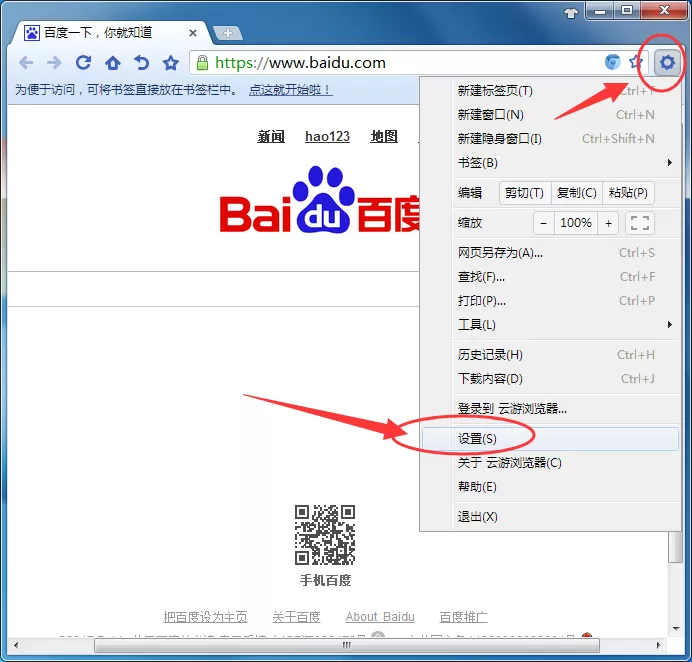The width and height of the screenshot is (692, 662).
Task: Expand the 工具(L) submenu arrow
Action: tap(669, 325)
